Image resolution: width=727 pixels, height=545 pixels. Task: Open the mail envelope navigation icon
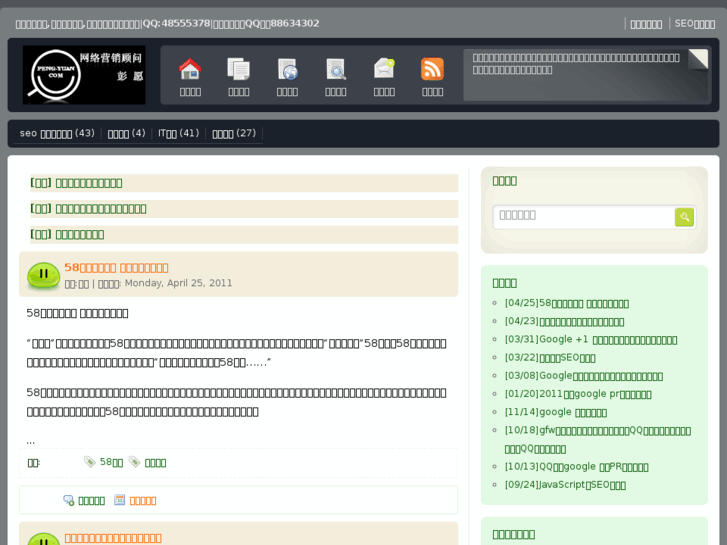(384, 69)
